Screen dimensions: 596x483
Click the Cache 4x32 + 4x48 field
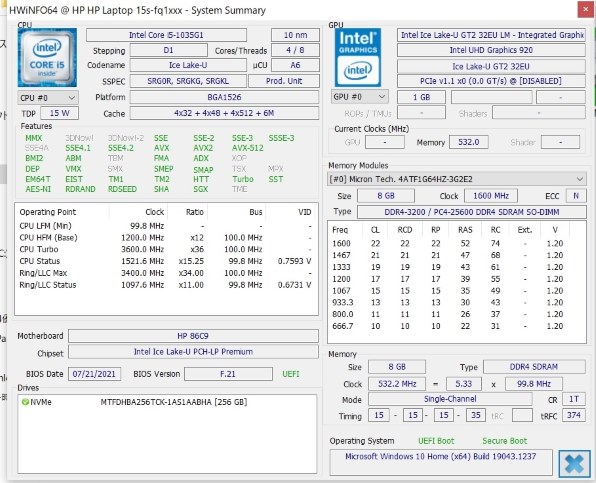pyautogui.click(x=224, y=113)
